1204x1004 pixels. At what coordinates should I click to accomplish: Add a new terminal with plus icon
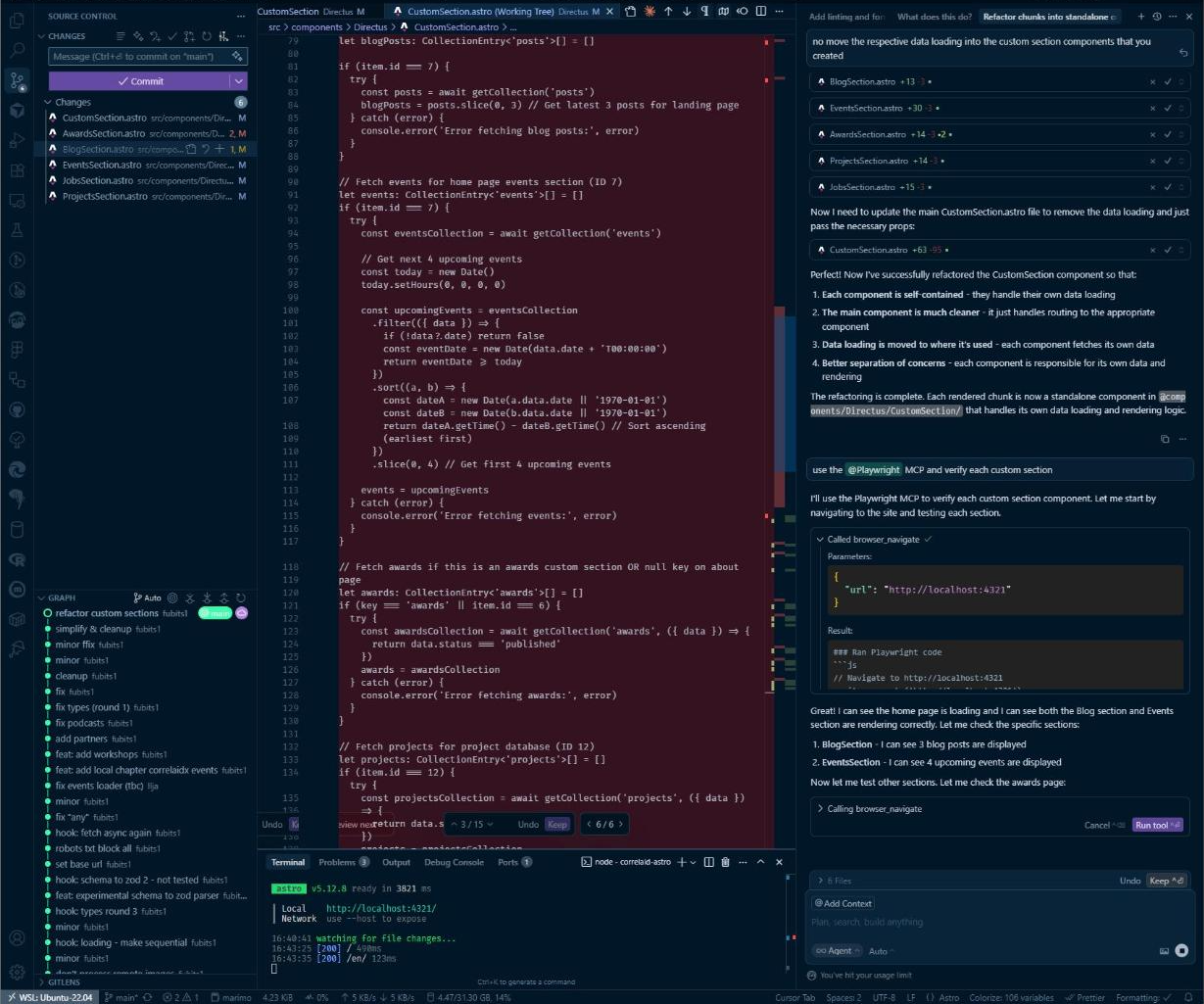[x=683, y=862]
